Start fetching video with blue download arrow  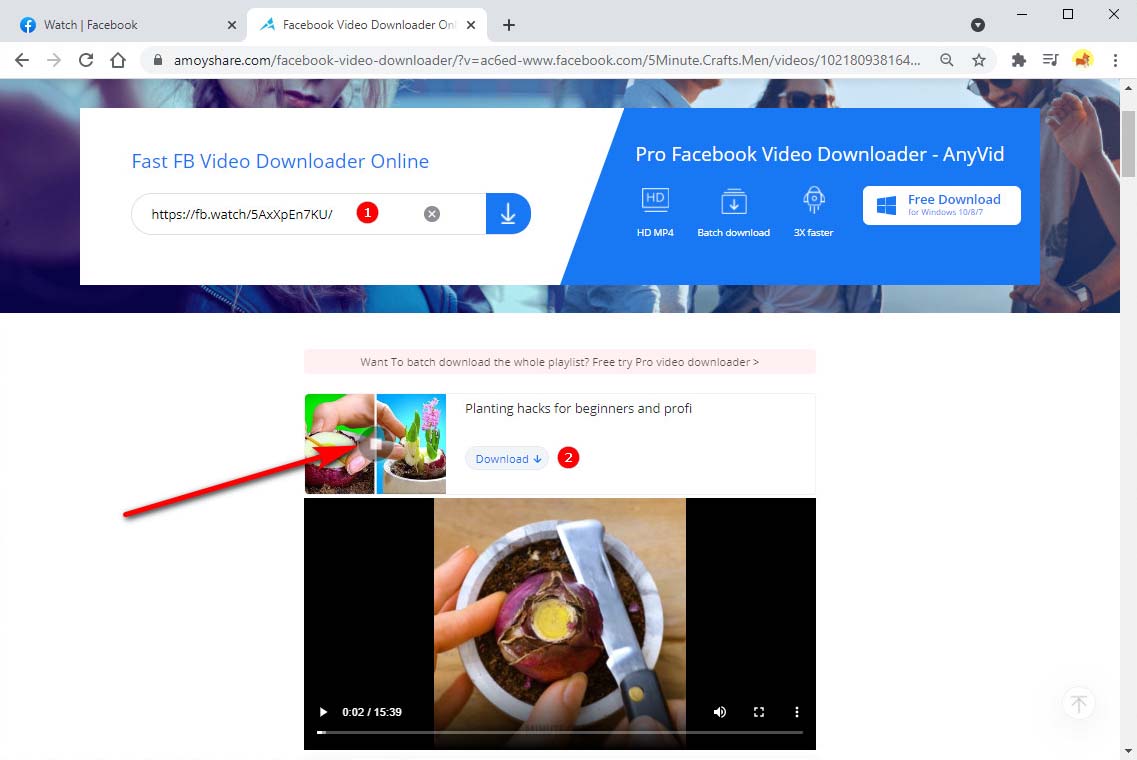508,214
